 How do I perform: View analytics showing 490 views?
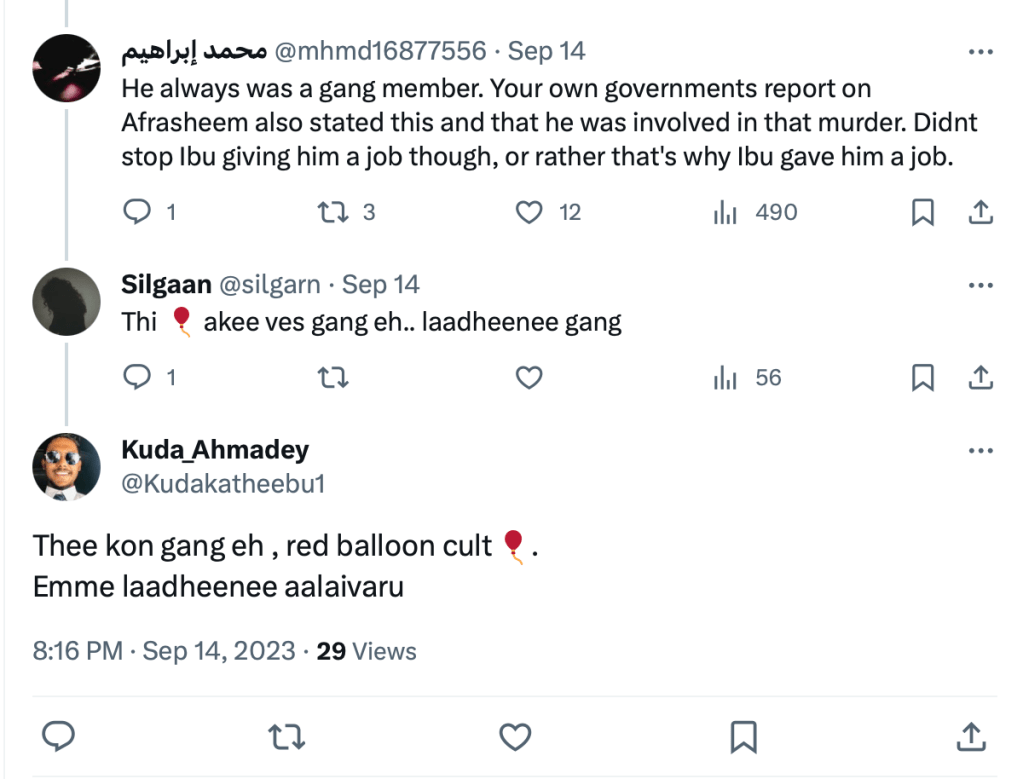(725, 212)
